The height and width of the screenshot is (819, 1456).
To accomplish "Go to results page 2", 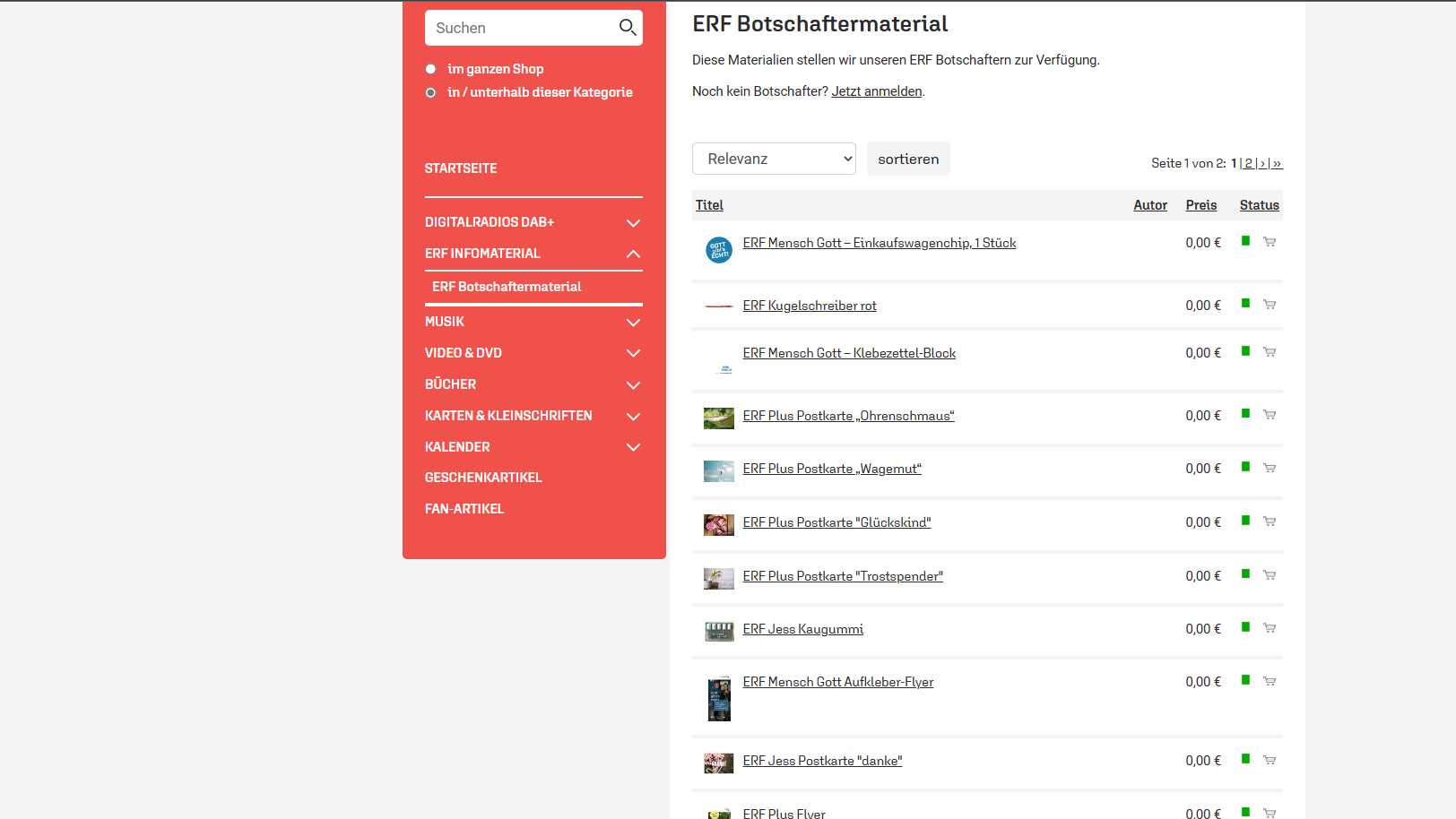I will click(x=1248, y=163).
